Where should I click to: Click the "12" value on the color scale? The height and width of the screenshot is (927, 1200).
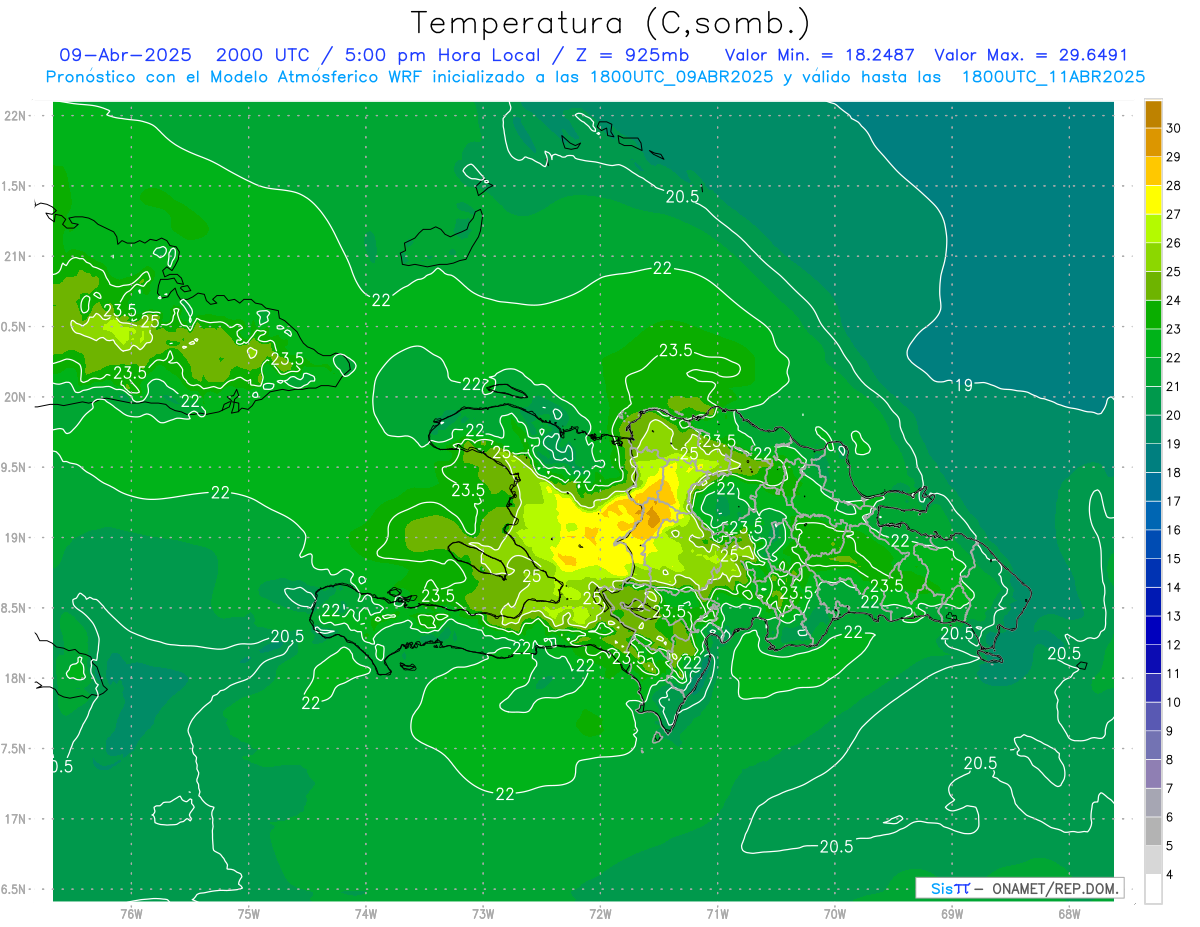(1174, 645)
